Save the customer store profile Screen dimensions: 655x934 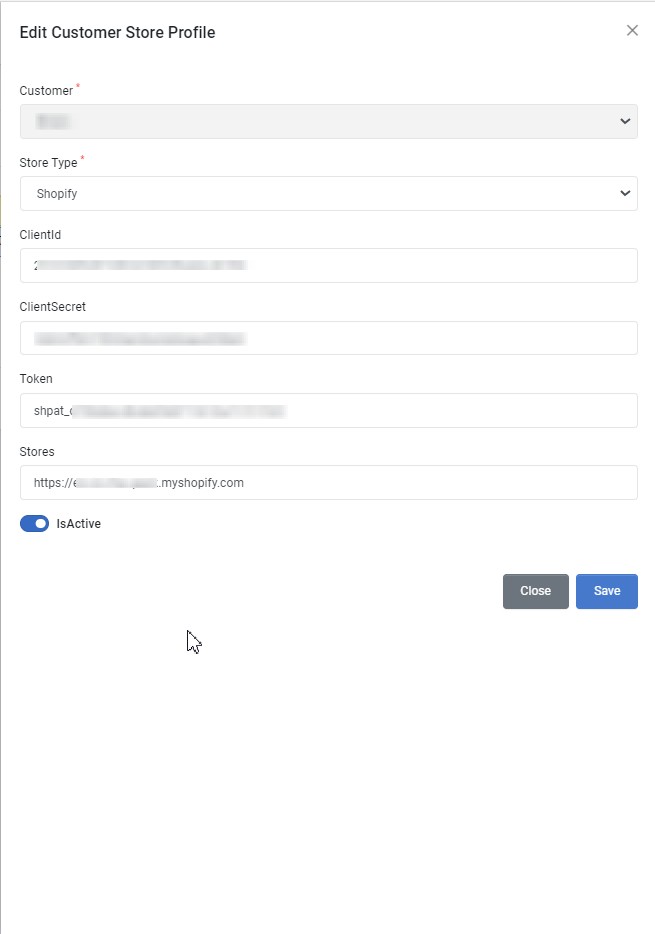(607, 591)
